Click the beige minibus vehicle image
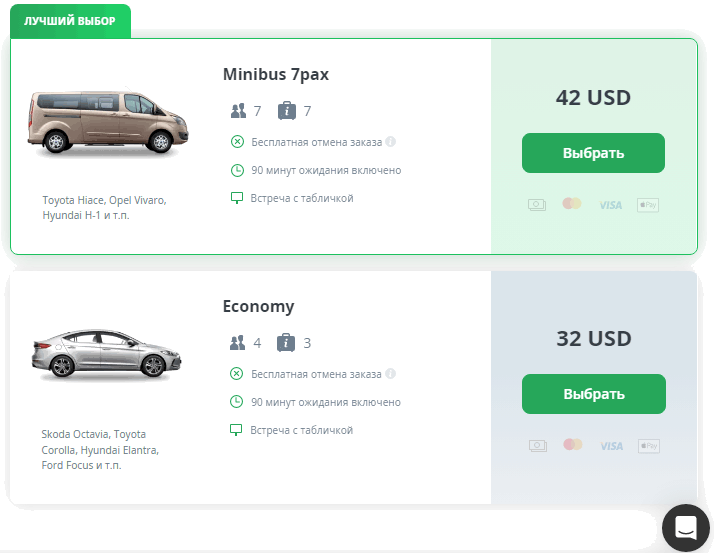The height and width of the screenshot is (553, 714). [x=103, y=123]
